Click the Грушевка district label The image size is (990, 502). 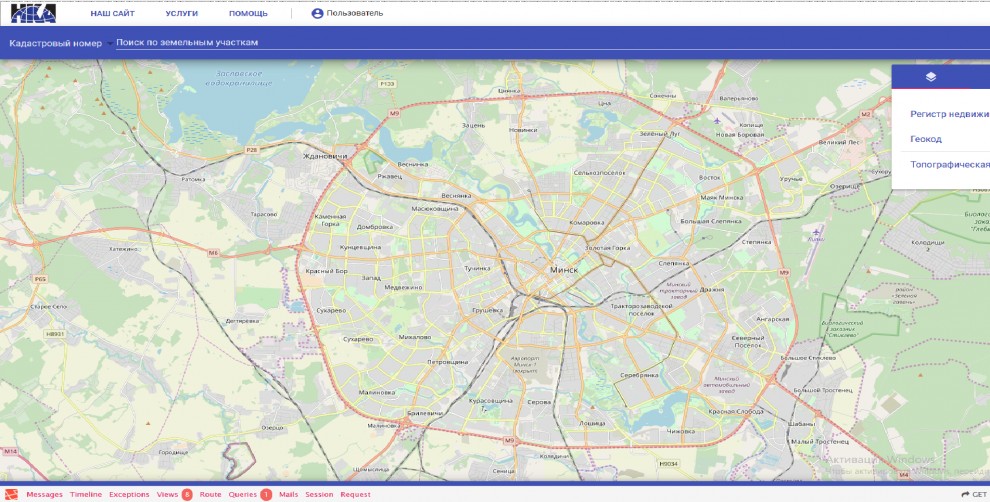[488, 310]
